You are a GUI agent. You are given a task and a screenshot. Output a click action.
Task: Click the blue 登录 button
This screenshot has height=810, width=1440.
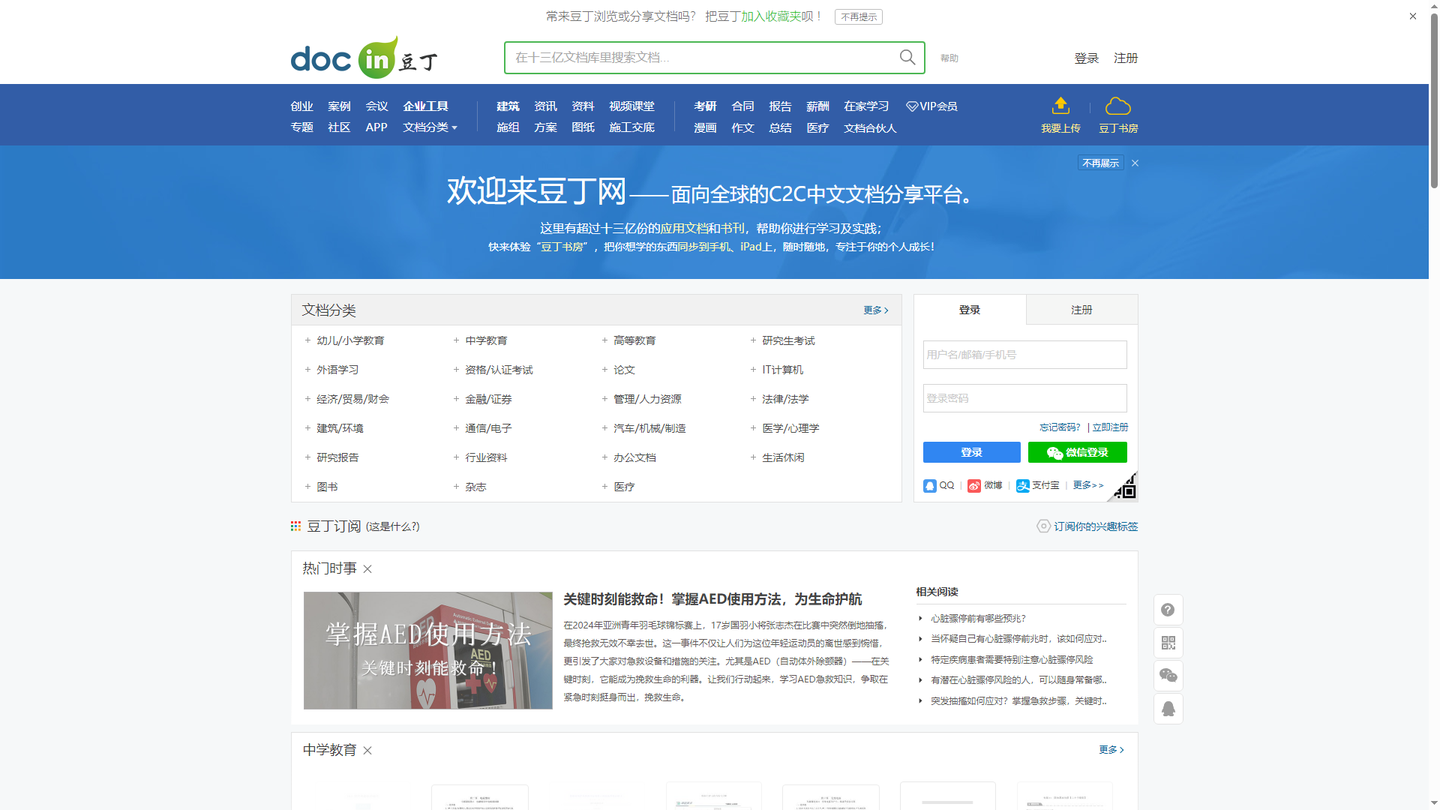972,453
